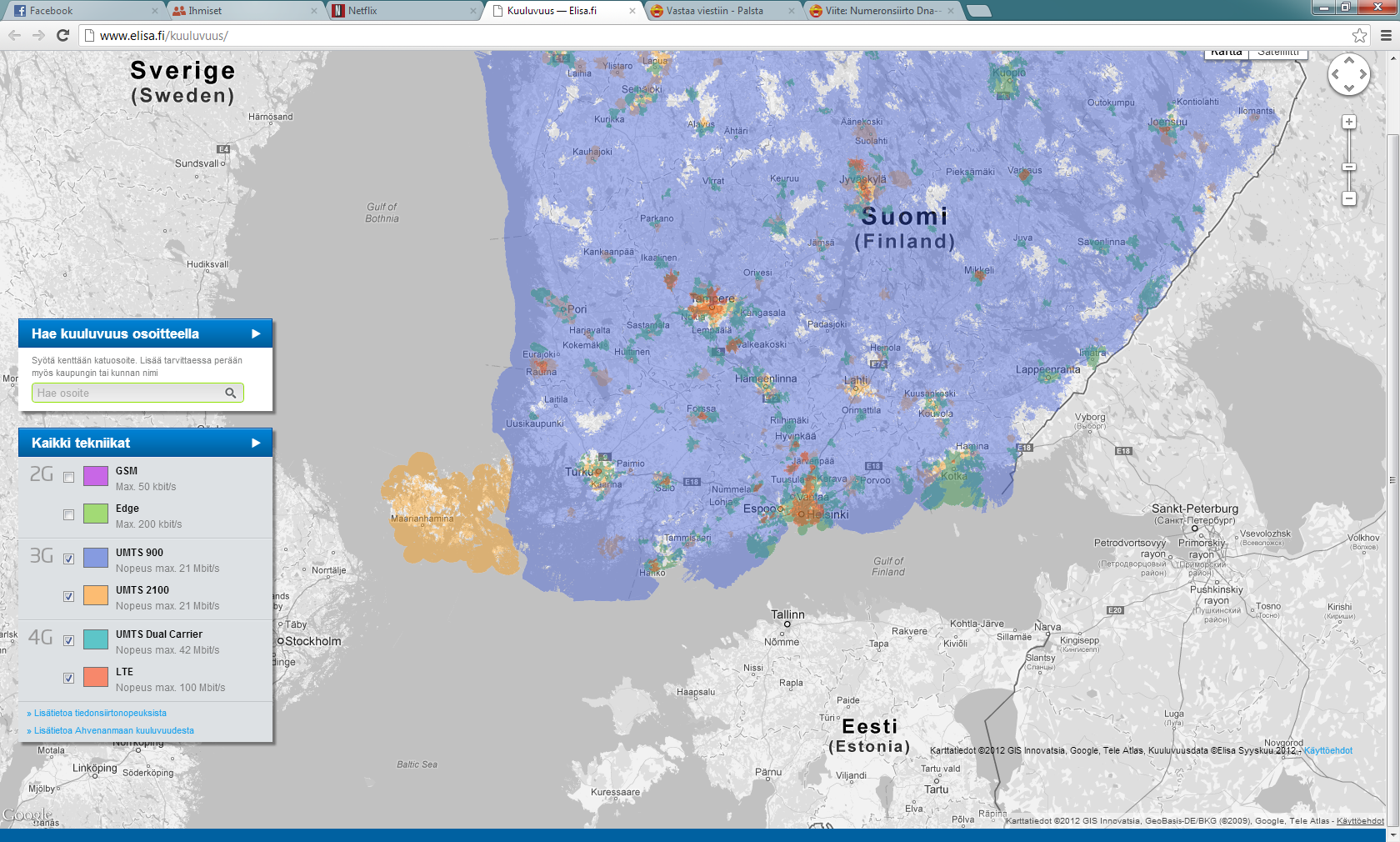Screen dimensions: 1400x842
Task: Click the Tallinn label on the map
Action: (787, 614)
